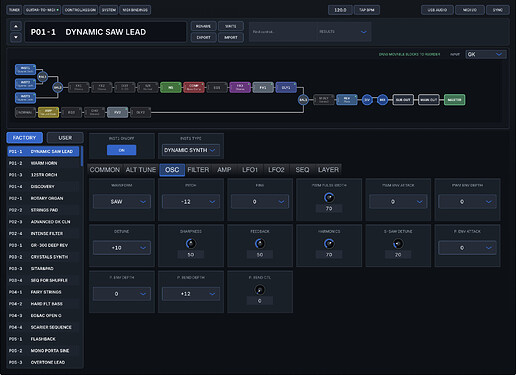Click the BAL2 balancer node
The image size is (516, 375).
point(58,87)
